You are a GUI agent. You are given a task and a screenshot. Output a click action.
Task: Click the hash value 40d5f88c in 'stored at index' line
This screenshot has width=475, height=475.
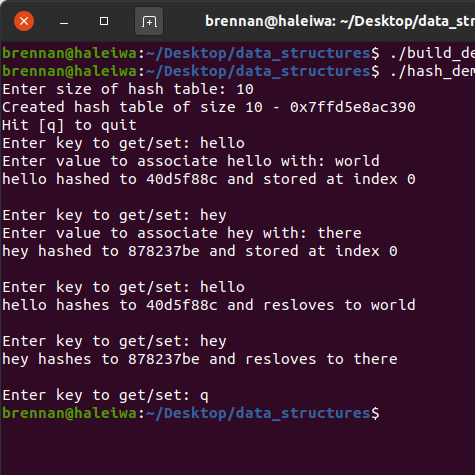(182, 179)
